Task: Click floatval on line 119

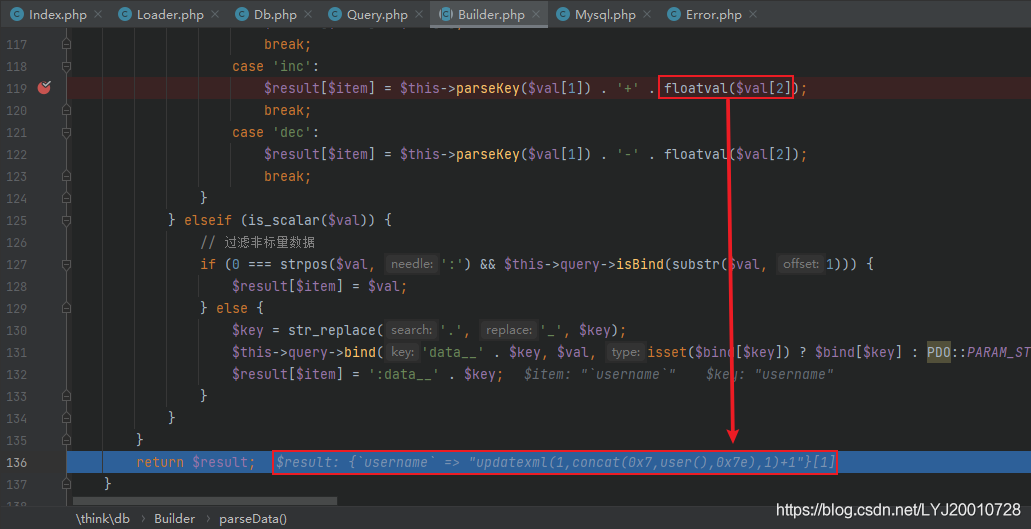Action: [696, 88]
